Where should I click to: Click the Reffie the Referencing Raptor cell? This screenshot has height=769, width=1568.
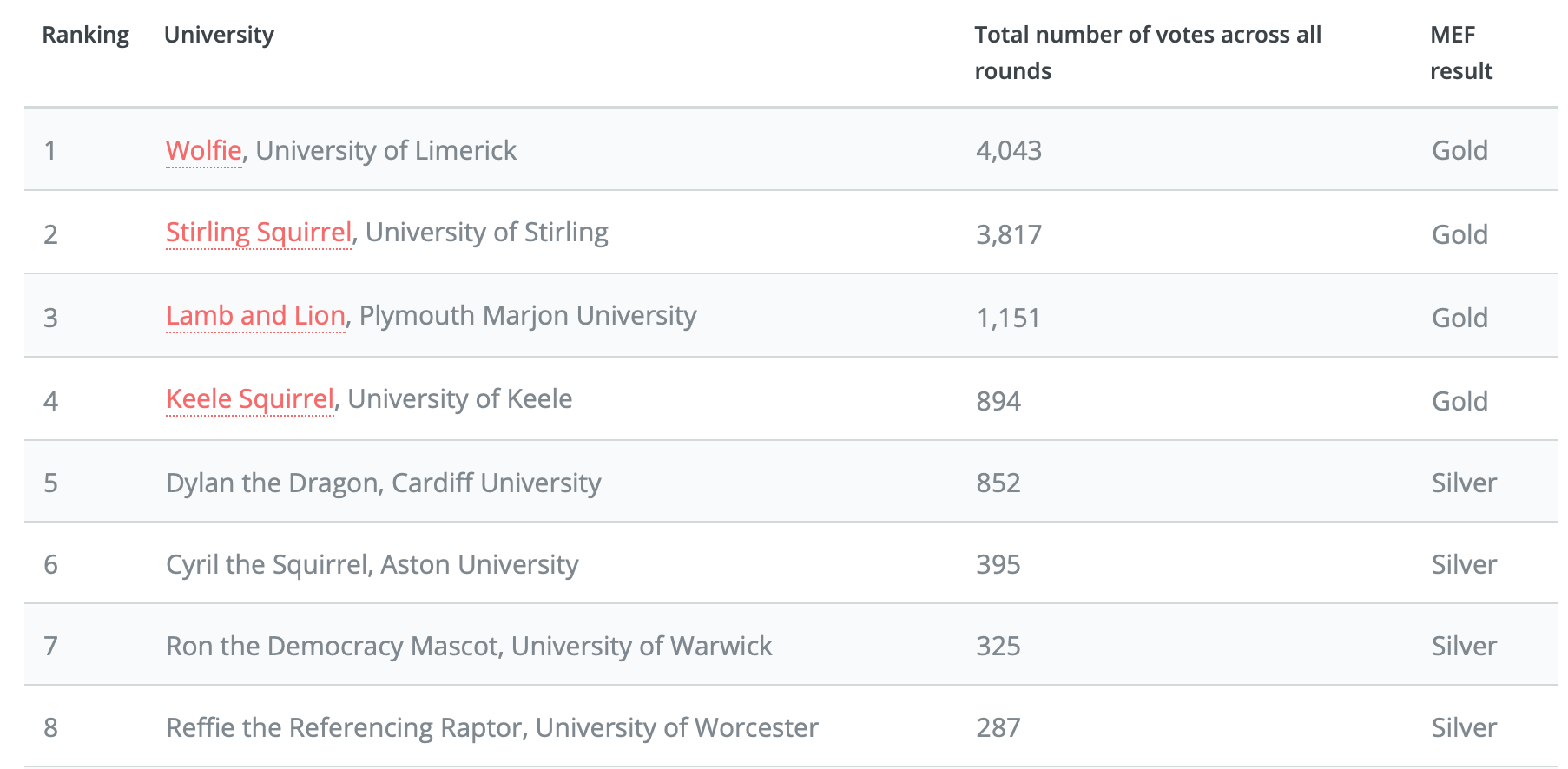point(491,728)
